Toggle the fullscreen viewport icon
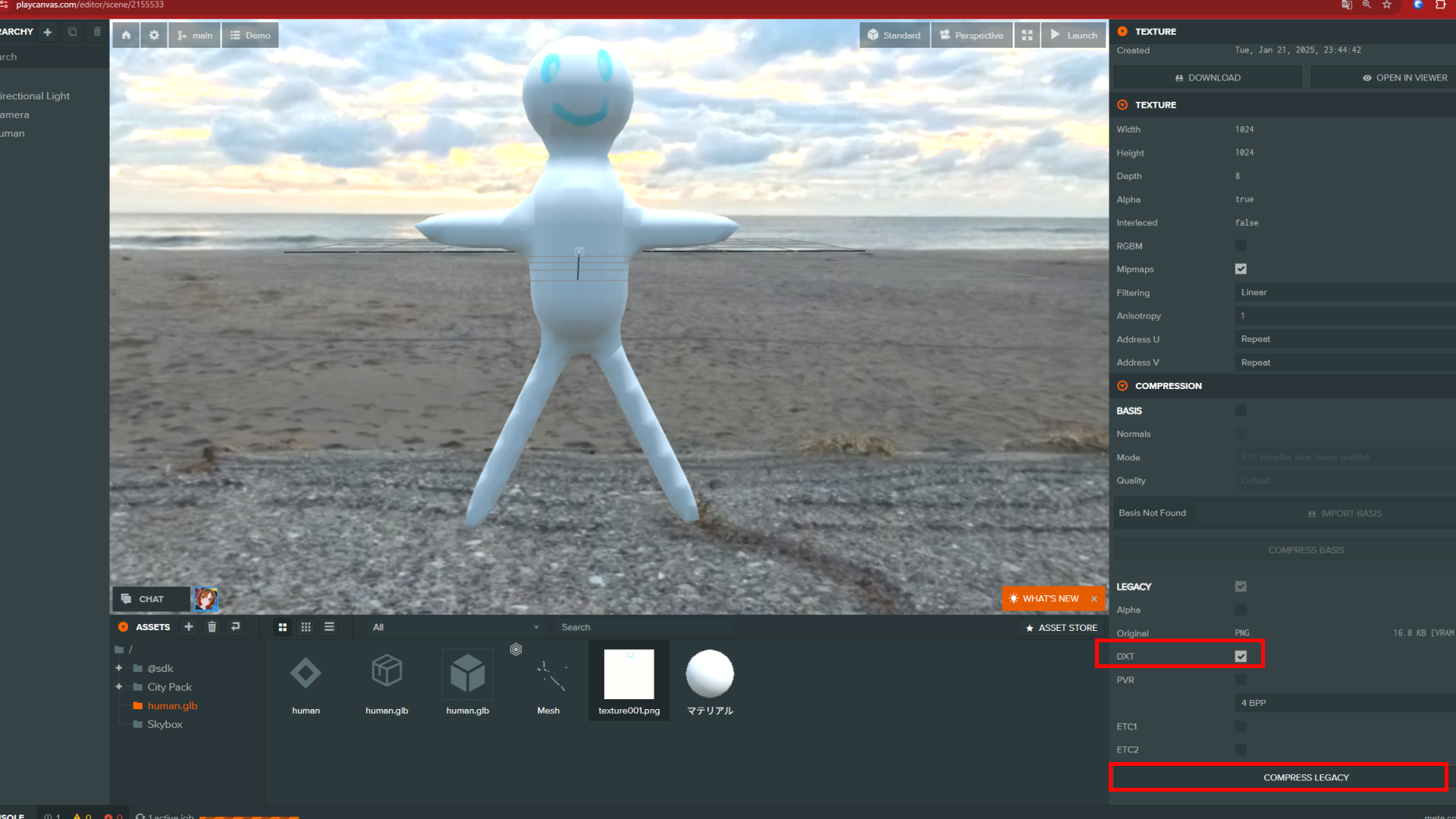The width and height of the screenshot is (1456, 819). (1027, 35)
